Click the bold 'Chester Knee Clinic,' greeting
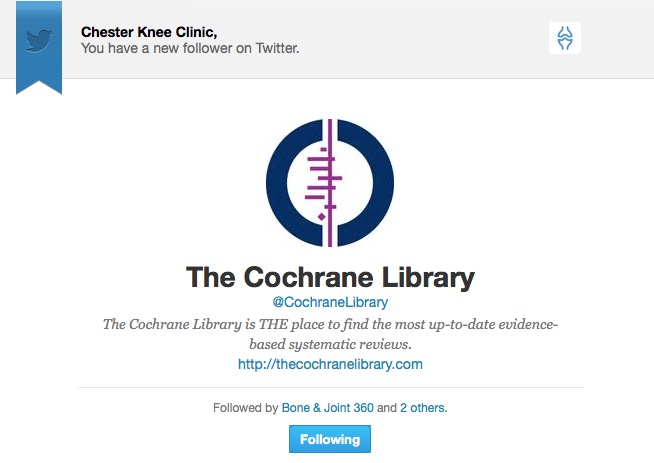 pos(150,32)
